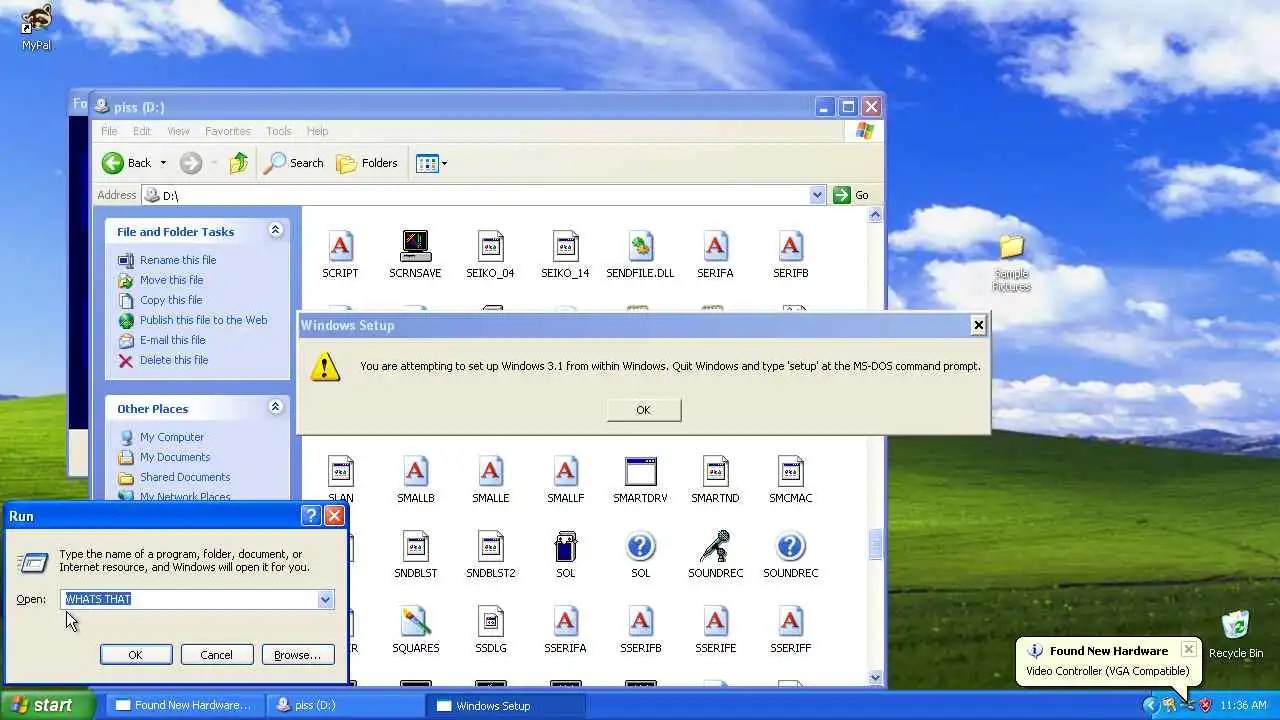This screenshot has height=720, width=1280.
Task: Open the Favorites menu
Action: (x=228, y=131)
